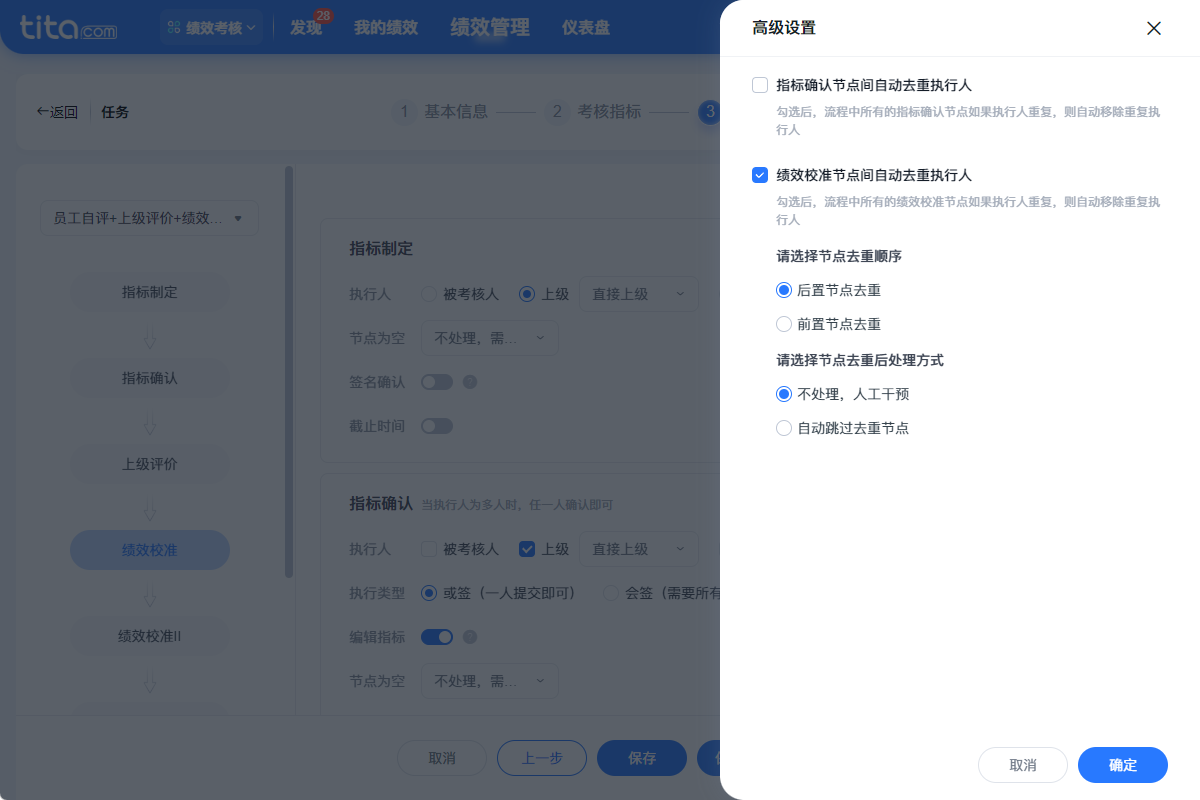Enable the 签名确认 toggle

coord(437,381)
